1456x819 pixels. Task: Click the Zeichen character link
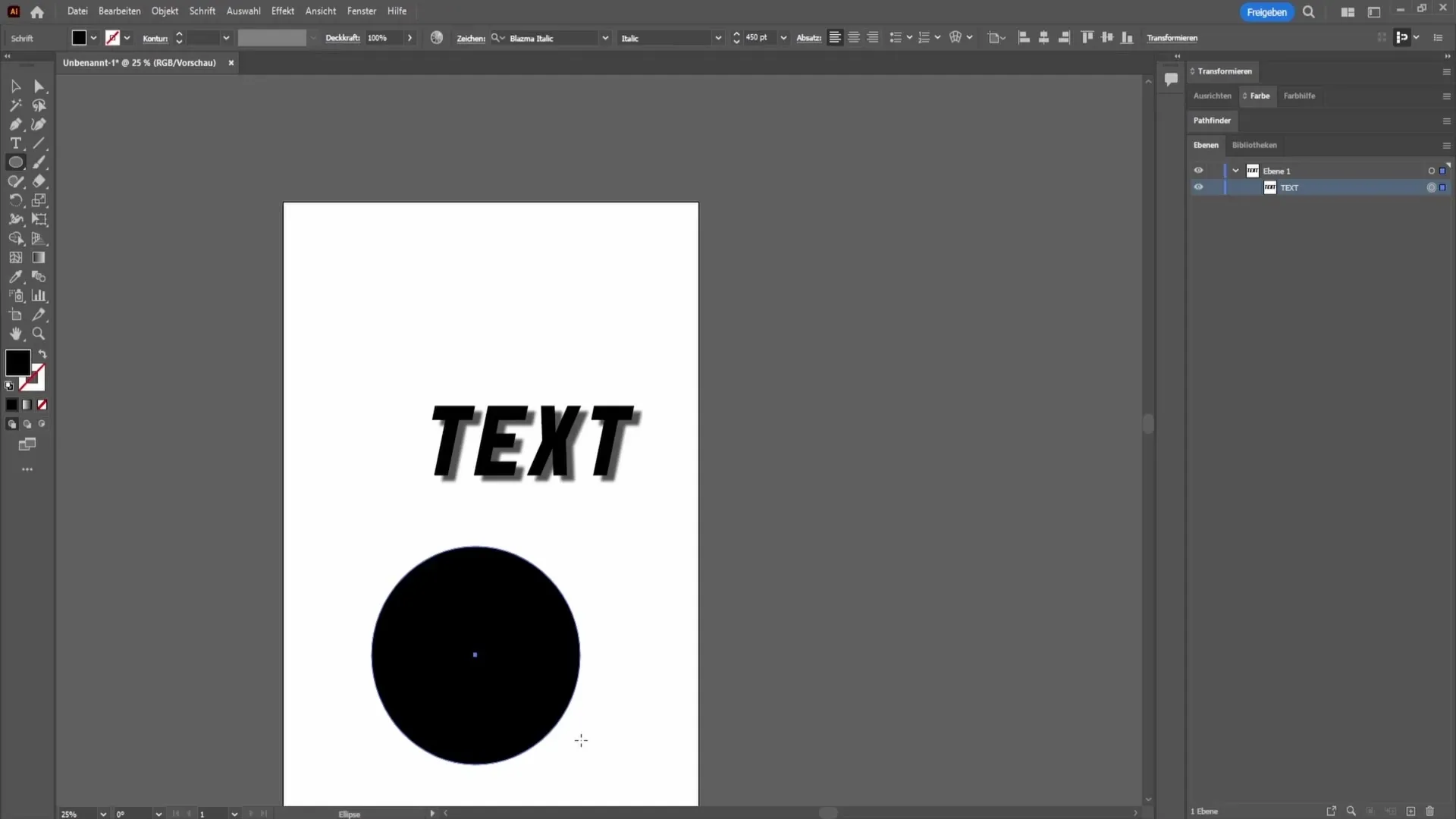[x=470, y=38]
